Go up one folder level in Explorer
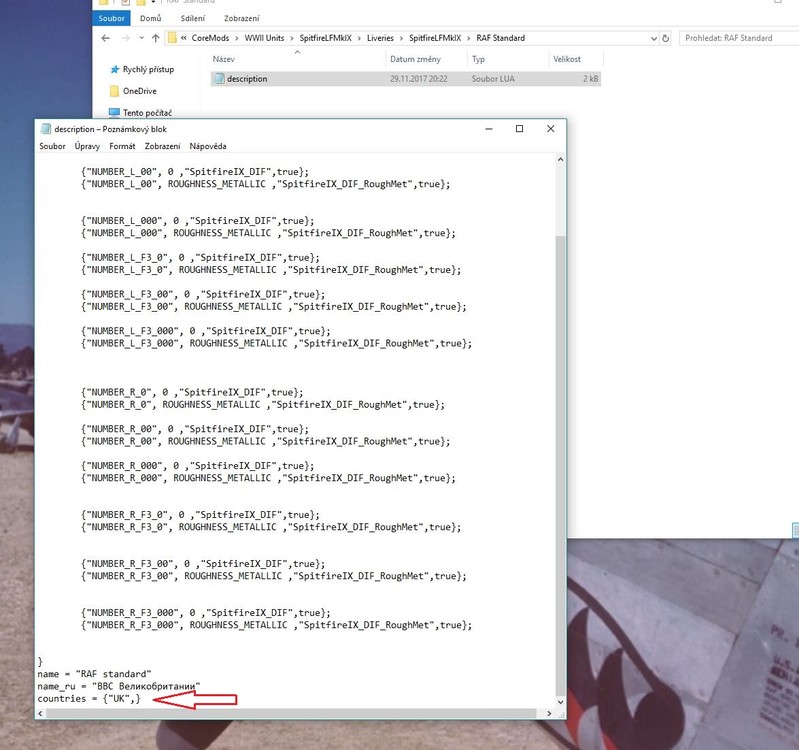The width and height of the screenshot is (799, 750). coord(155,38)
